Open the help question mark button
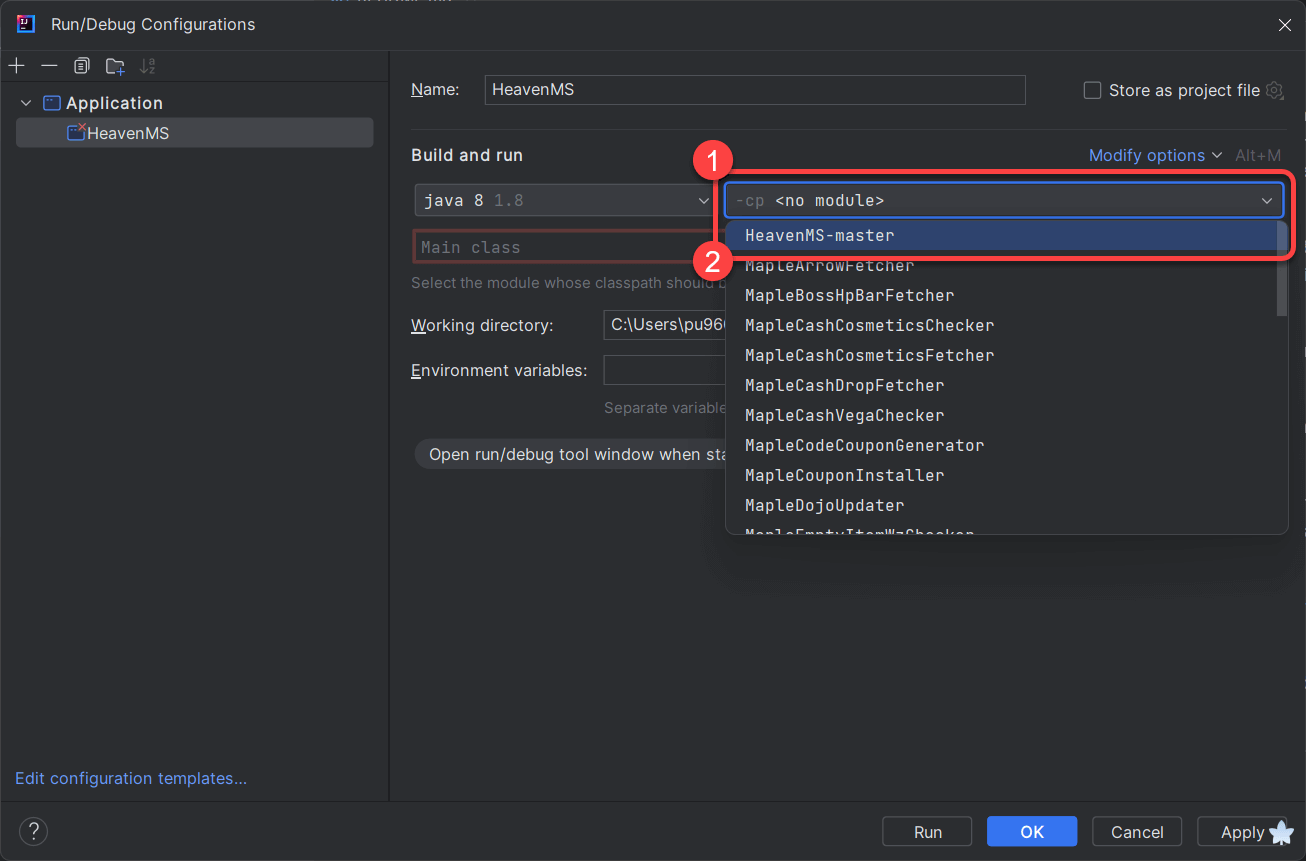Screen dimensions: 1306x861 pyautogui.click(x=33, y=831)
